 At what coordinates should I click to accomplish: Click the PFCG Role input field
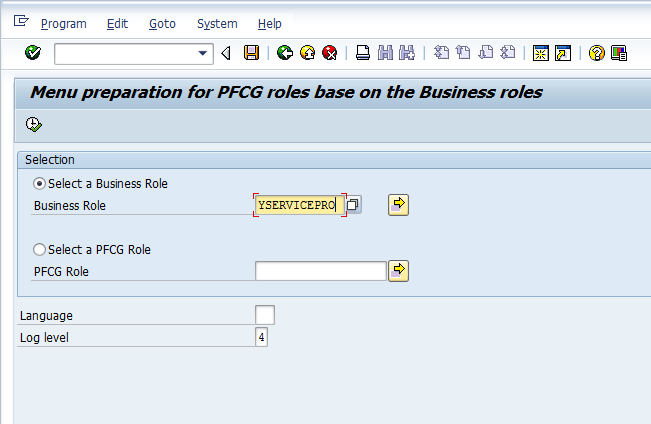coord(321,271)
